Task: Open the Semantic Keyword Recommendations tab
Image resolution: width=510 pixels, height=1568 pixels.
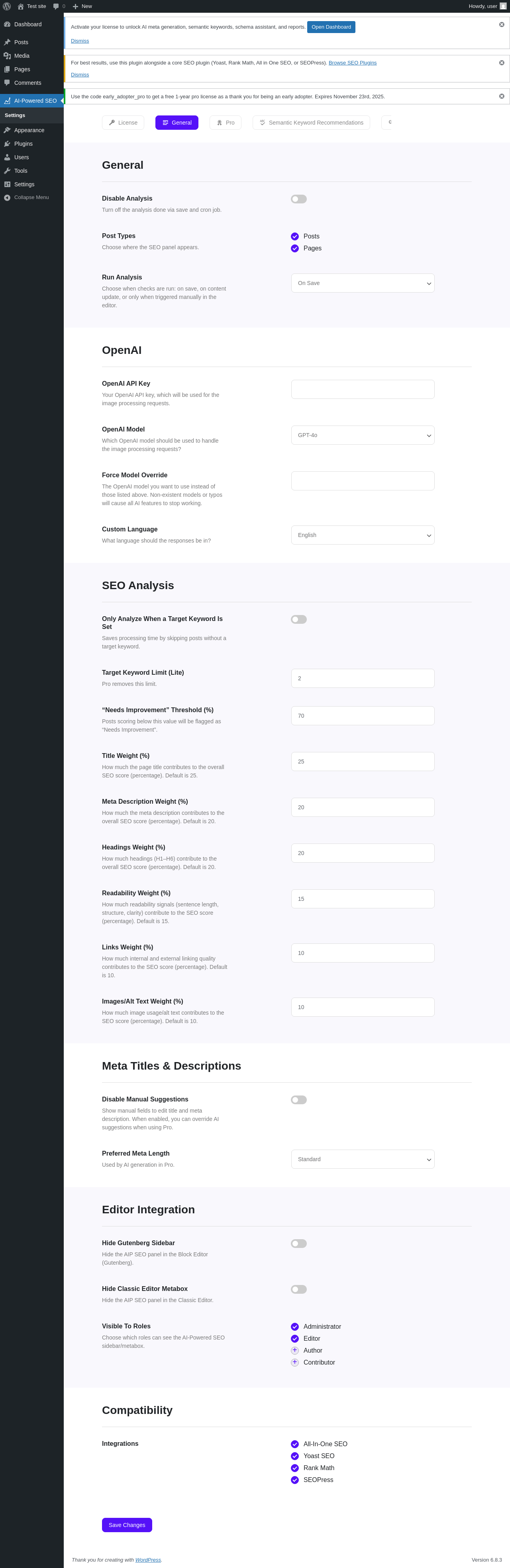Action: coord(311,122)
